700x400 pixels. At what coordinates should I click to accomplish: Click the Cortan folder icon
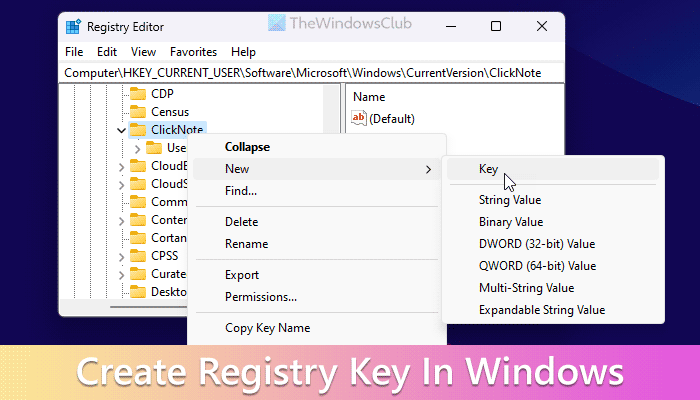138,238
